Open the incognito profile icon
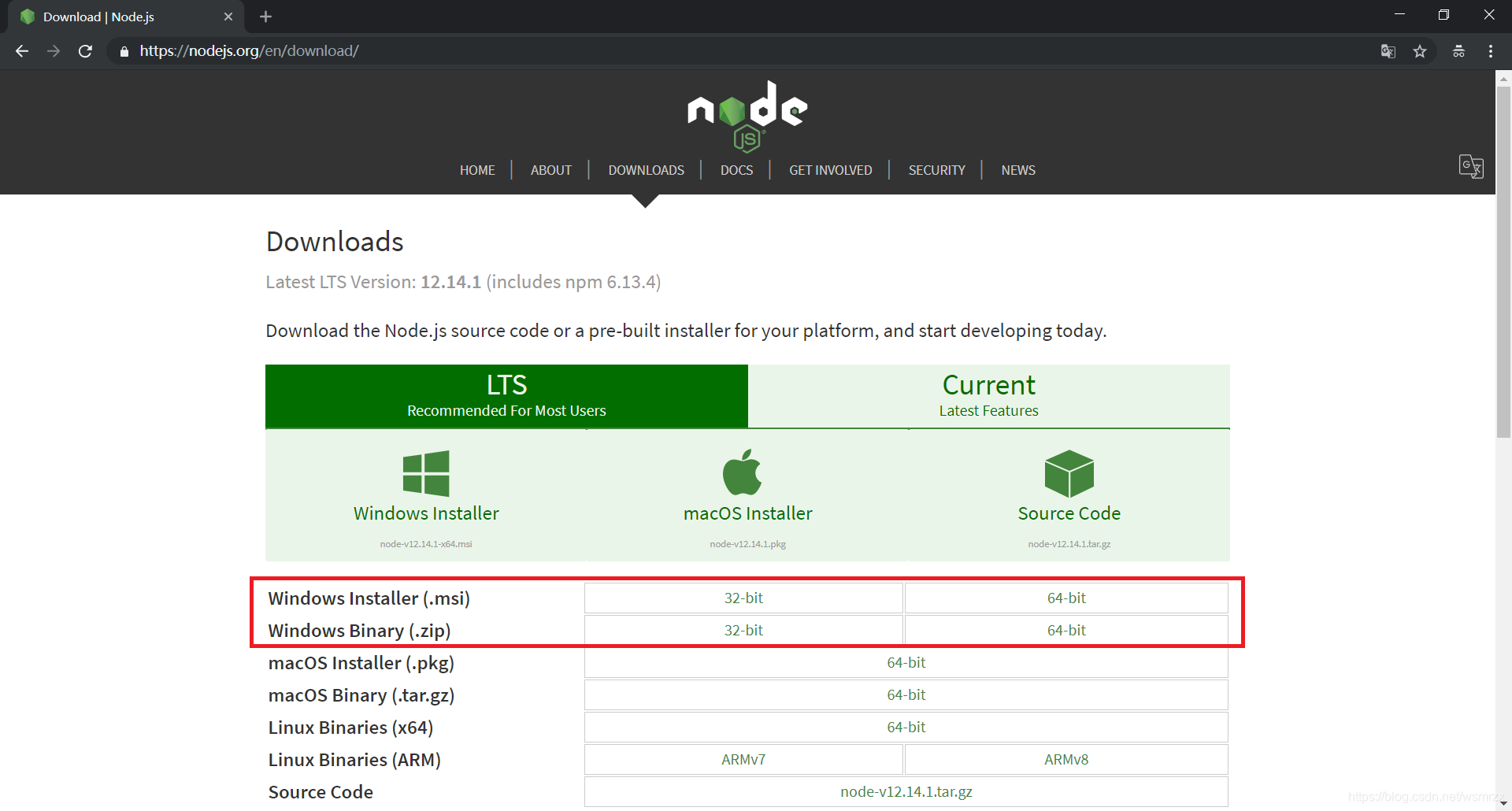The image size is (1512, 811). click(1458, 51)
